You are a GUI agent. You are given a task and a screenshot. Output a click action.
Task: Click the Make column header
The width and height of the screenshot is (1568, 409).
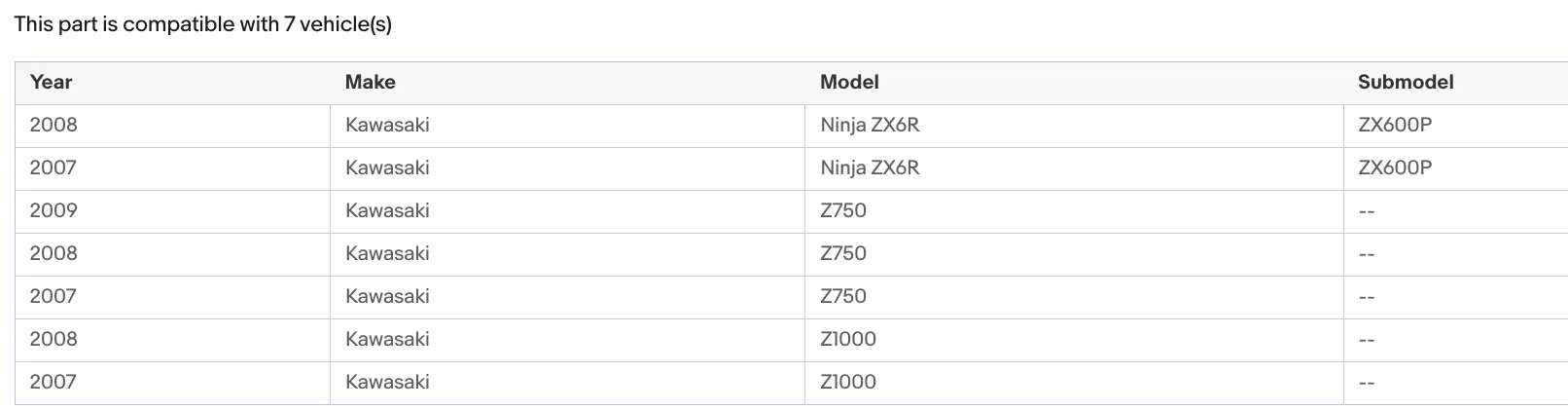coord(370,83)
